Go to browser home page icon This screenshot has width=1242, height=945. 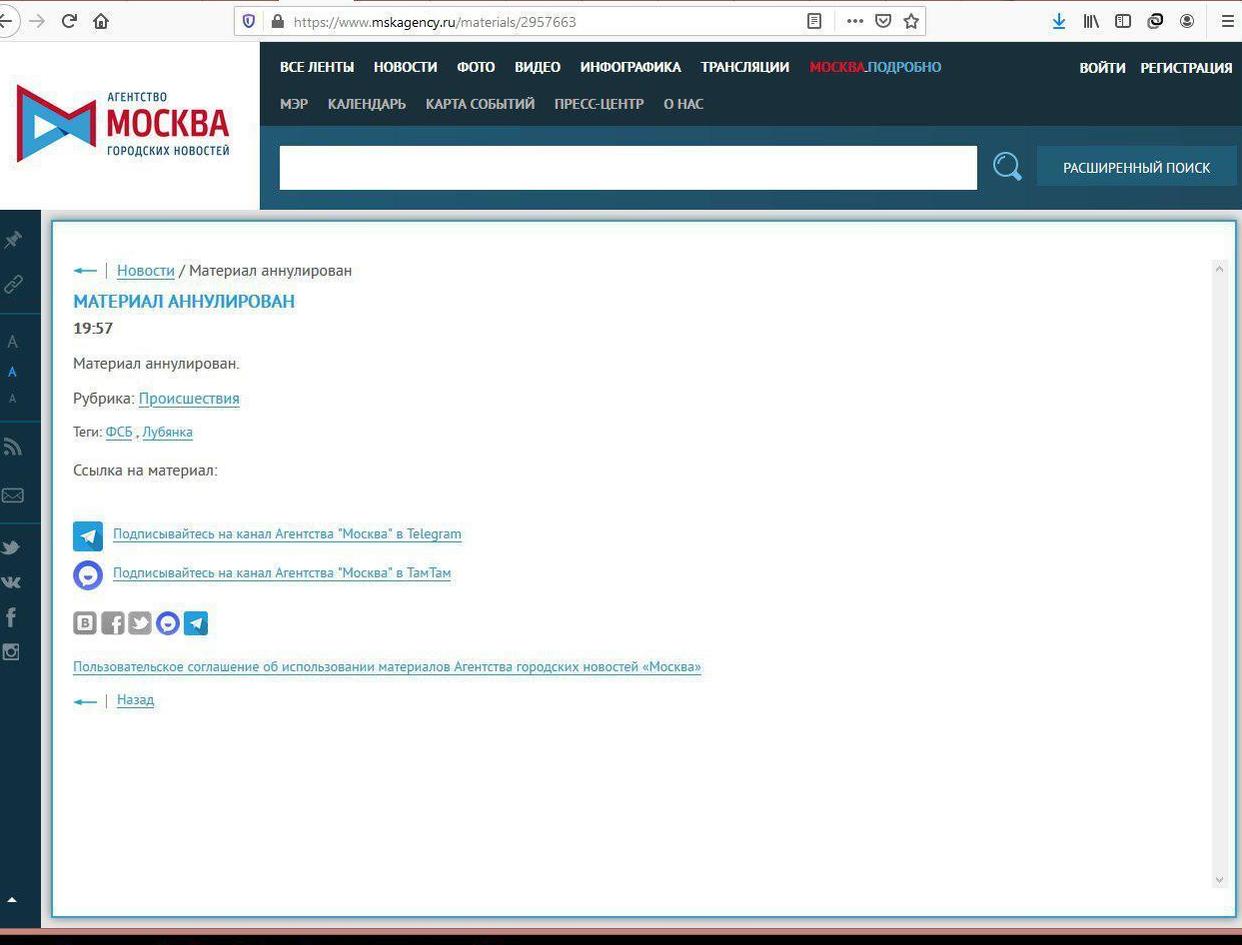click(100, 21)
